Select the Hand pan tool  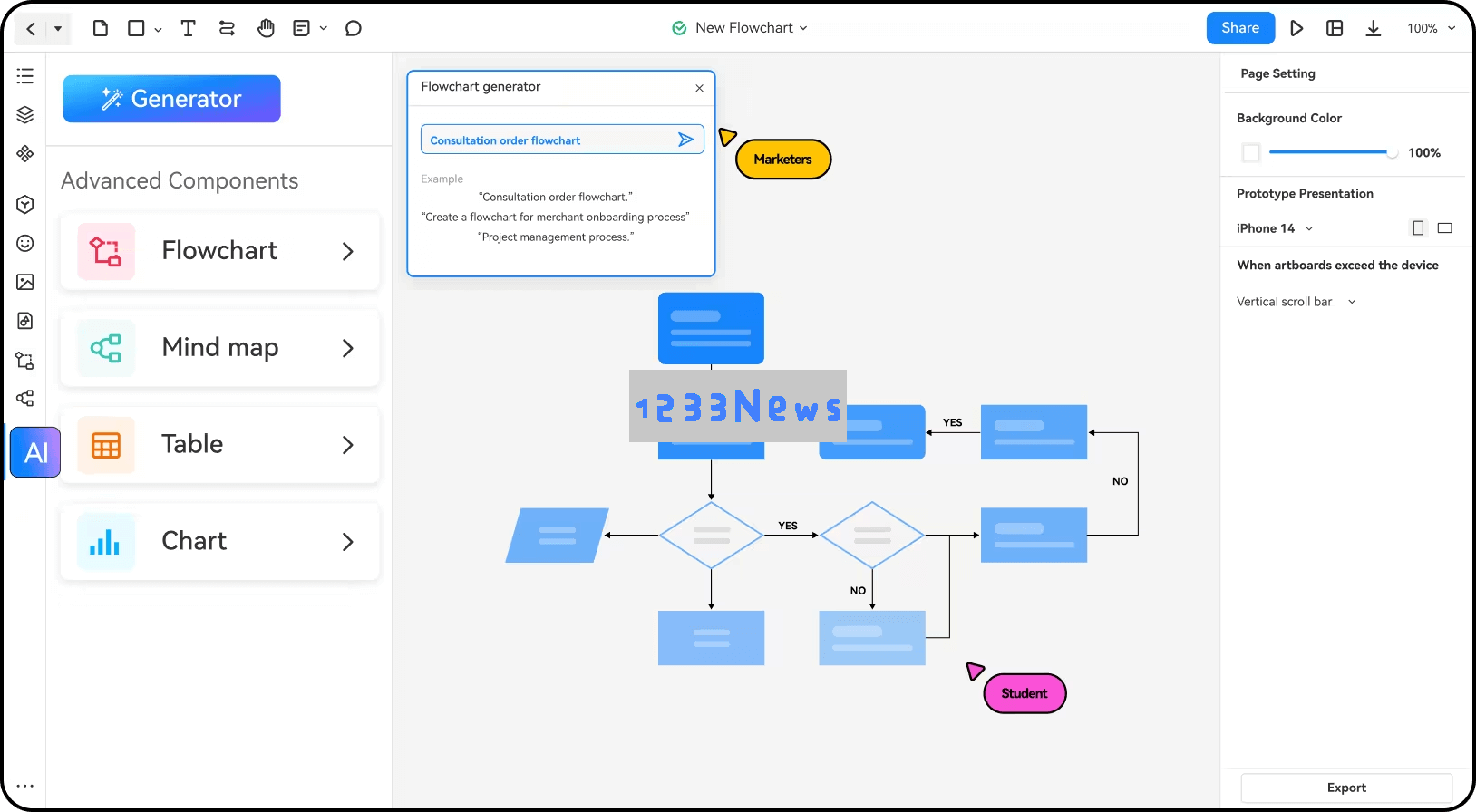[x=266, y=28]
